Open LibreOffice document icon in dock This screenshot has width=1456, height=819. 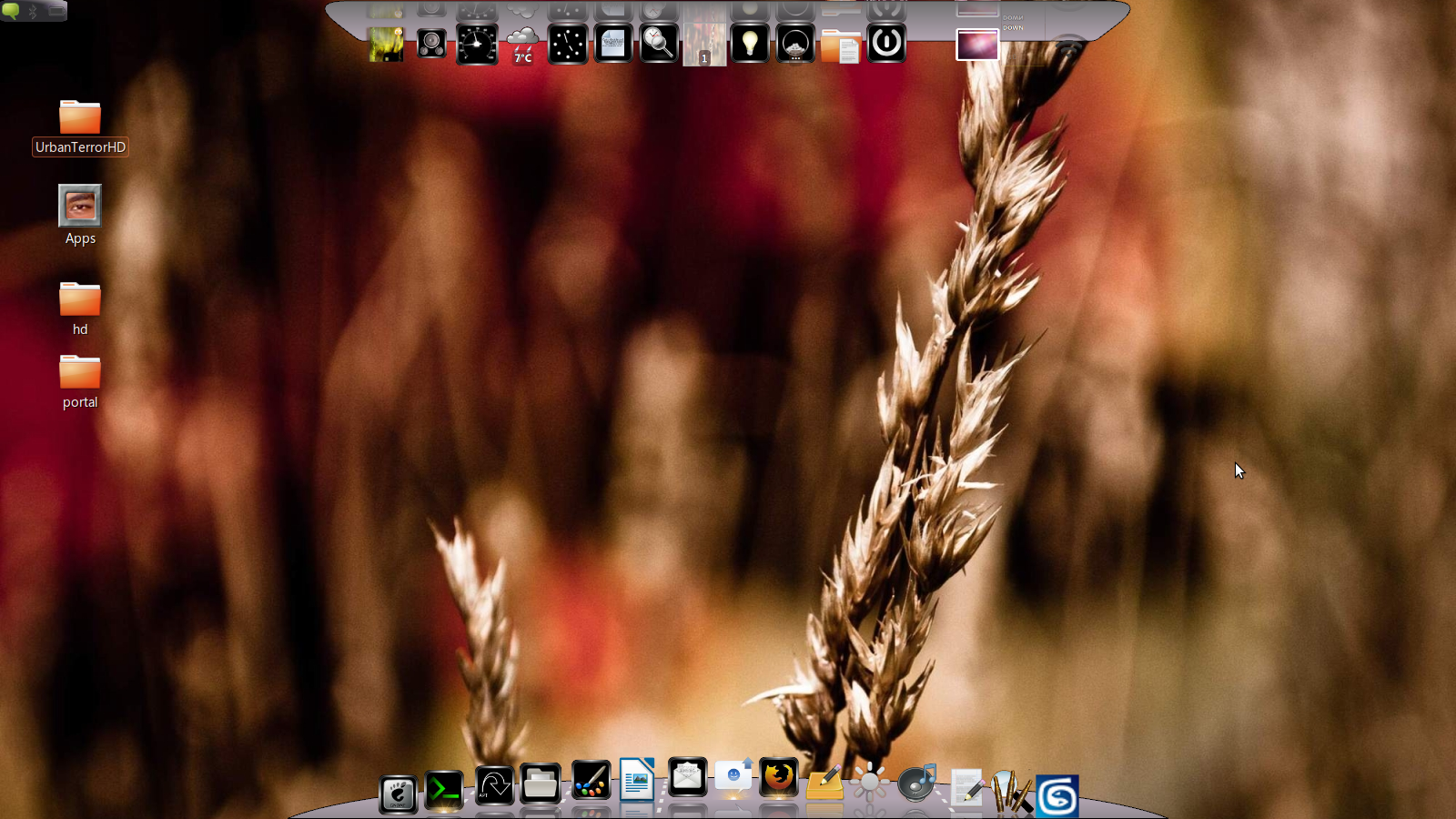pyautogui.click(x=637, y=780)
